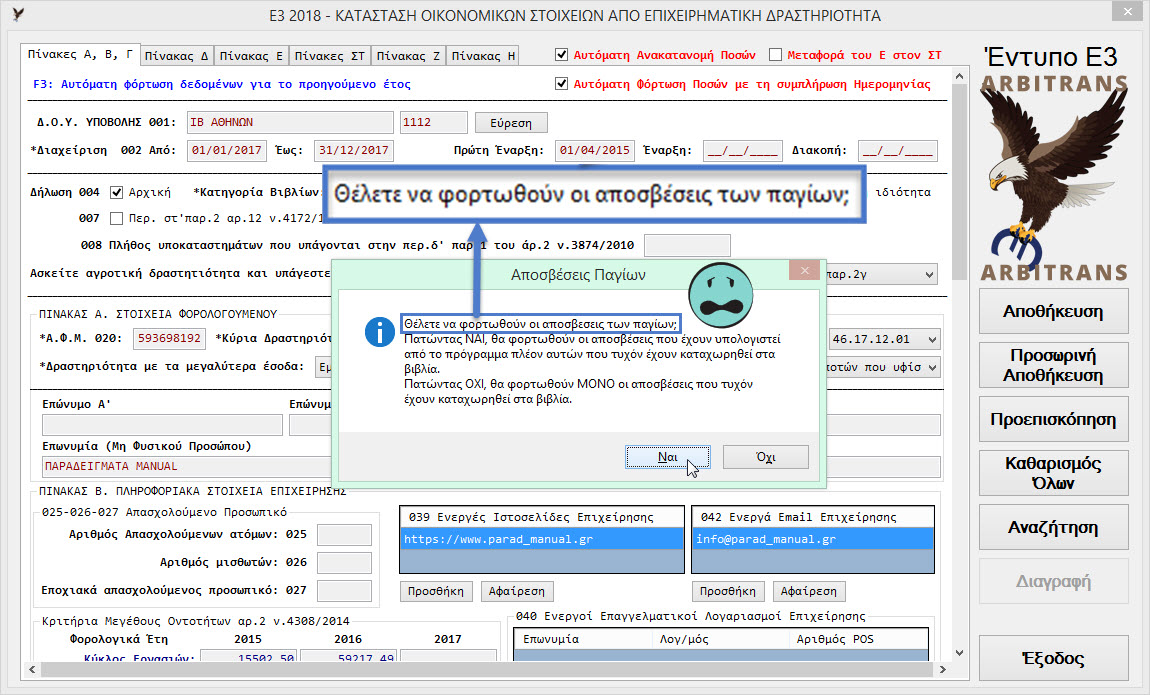
Task: Click the 025 Αριθμός Απασχολούμενων field
Action: coord(344,534)
